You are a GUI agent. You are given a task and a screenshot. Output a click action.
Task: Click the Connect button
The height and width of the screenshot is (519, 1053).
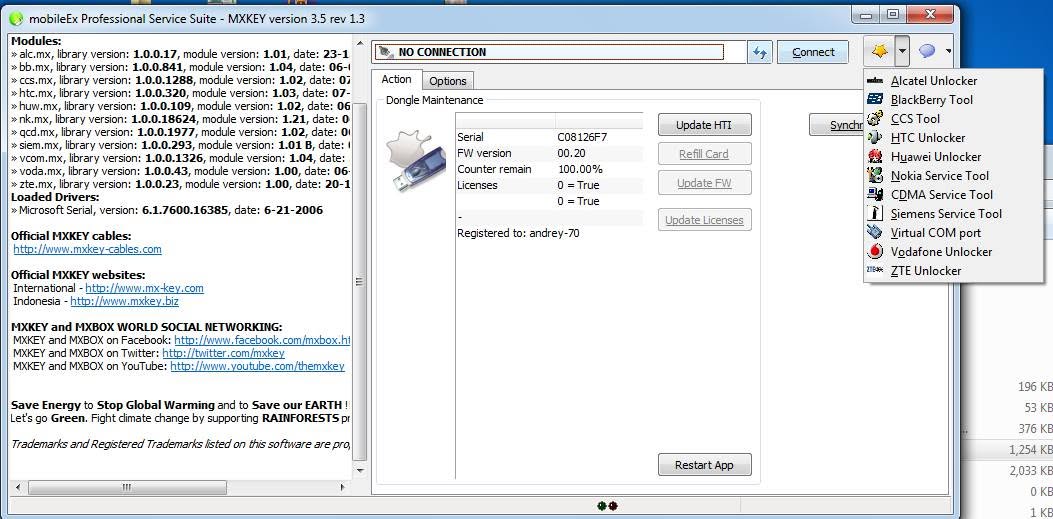(x=813, y=52)
